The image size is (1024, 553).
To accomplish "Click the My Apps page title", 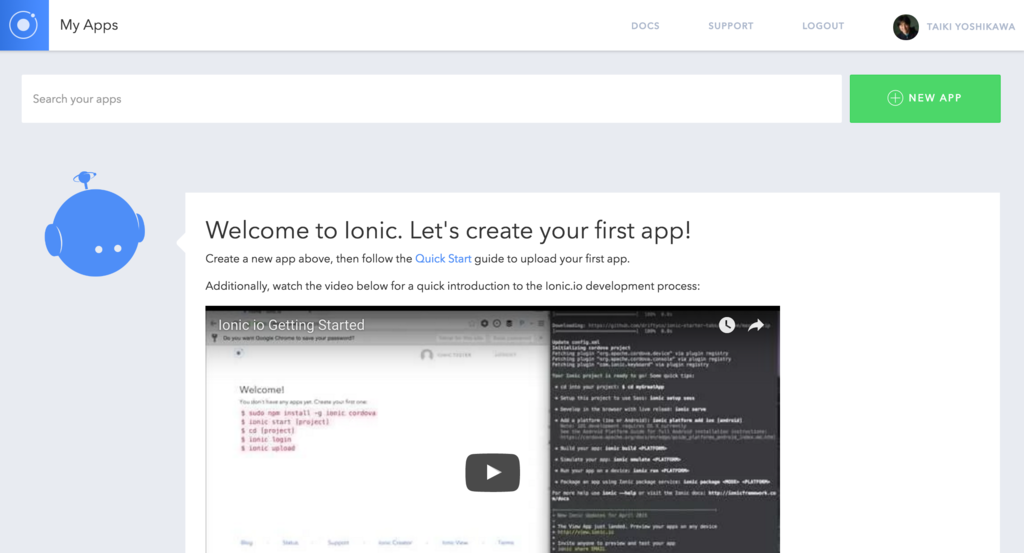I will tap(89, 25).
